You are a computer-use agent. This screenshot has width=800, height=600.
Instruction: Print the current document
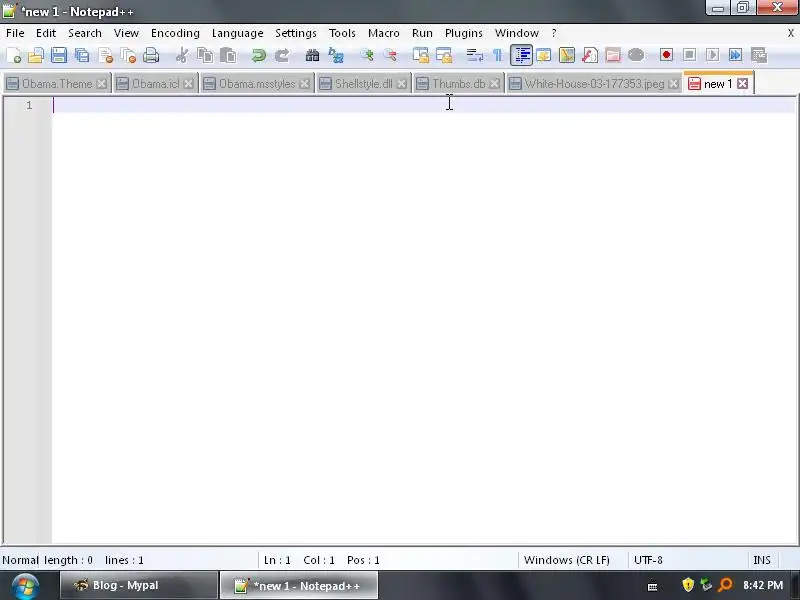click(x=151, y=55)
